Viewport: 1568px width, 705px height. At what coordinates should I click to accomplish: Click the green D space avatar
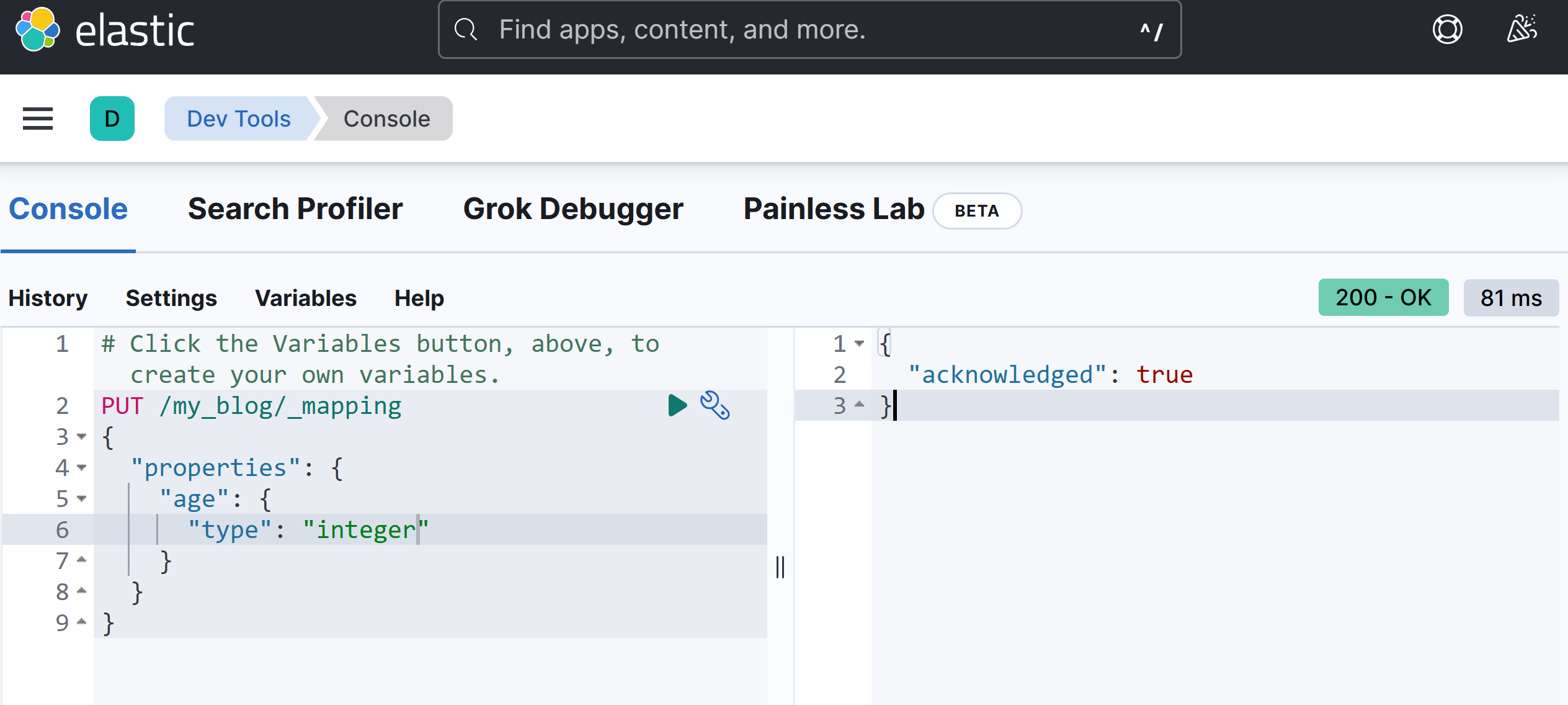point(112,119)
